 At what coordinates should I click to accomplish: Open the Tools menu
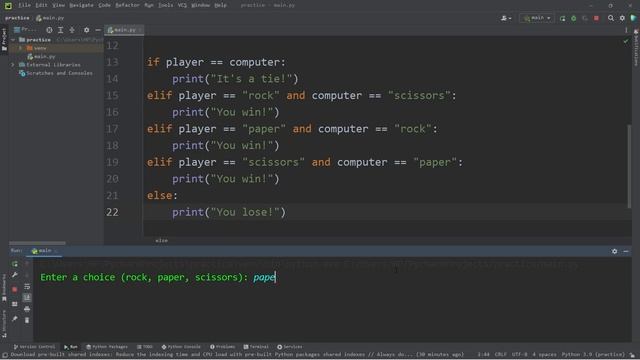(x=165, y=5)
